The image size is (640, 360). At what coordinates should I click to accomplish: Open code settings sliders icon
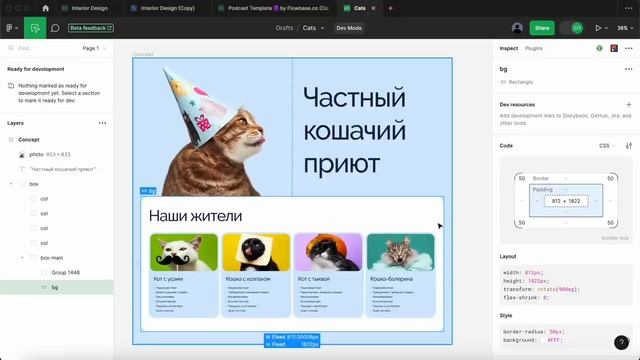[629, 146]
